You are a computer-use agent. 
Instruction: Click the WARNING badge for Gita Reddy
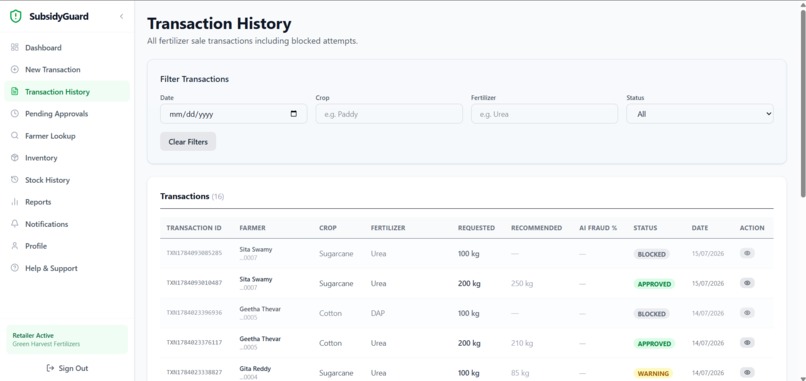pos(653,373)
